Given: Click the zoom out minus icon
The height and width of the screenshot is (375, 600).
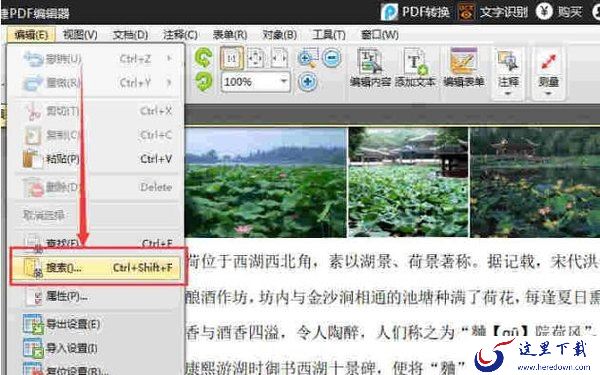Looking at the screenshot, I should pos(331,58).
